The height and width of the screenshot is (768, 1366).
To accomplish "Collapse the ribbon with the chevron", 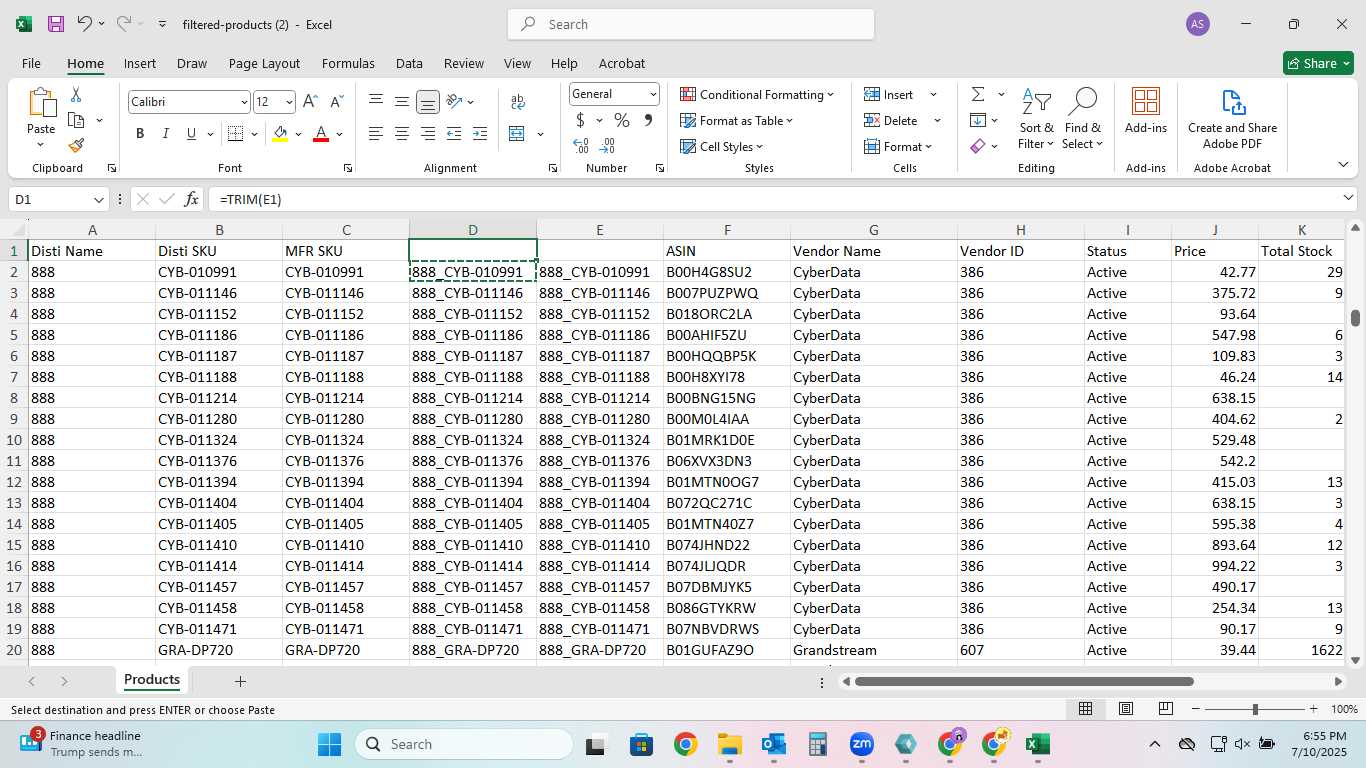I will click(x=1343, y=165).
